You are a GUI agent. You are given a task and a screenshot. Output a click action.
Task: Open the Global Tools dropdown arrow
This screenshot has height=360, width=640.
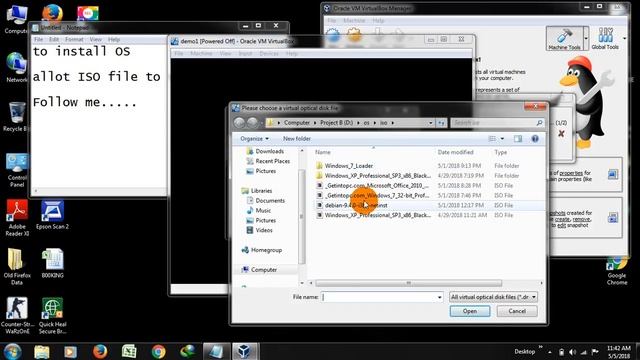(x=624, y=38)
